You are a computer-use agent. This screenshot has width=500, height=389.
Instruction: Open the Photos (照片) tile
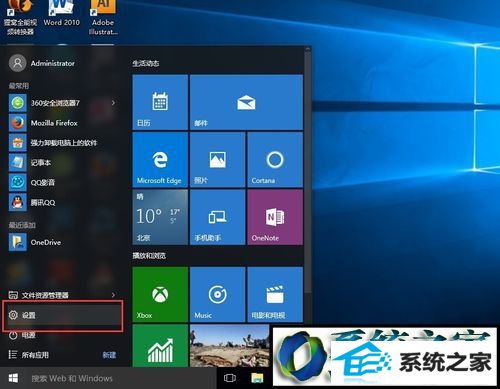point(217,160)
